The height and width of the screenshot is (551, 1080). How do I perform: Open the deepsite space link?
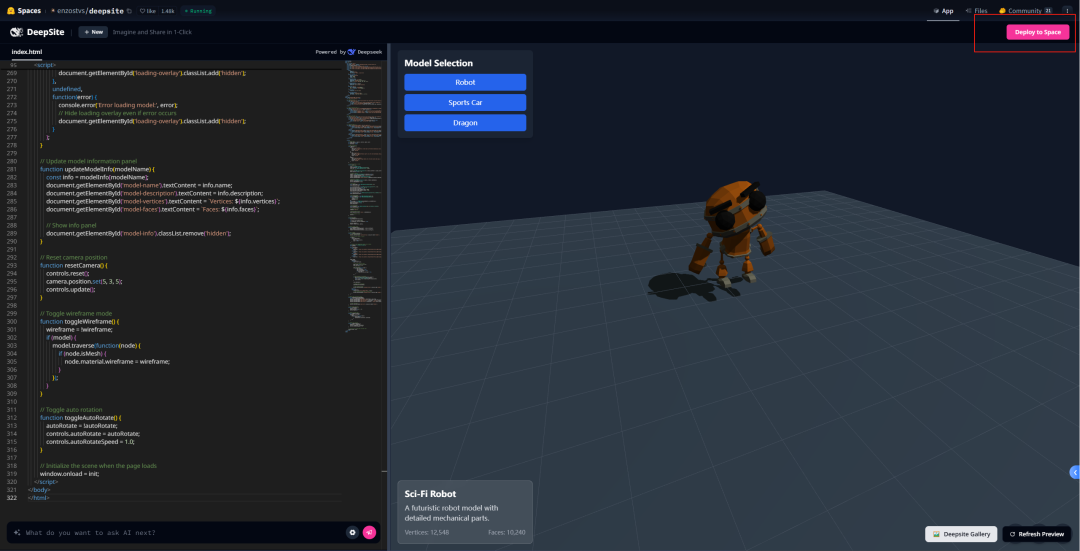(x=105, y=11)
